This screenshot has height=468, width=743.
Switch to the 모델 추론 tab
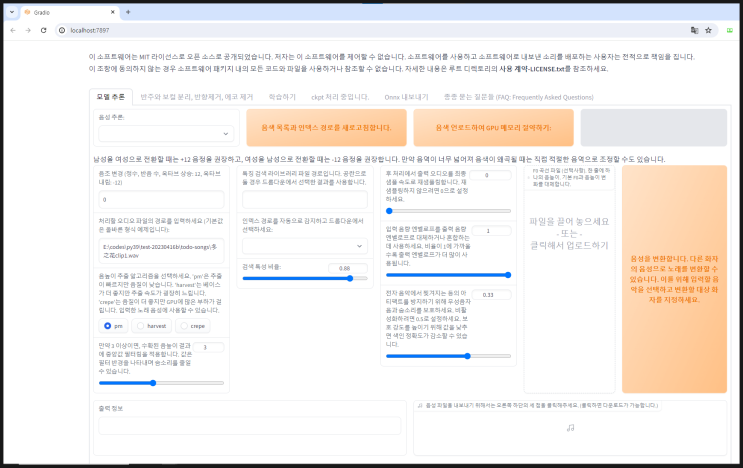pyautogui.click(x=111, y=97)
